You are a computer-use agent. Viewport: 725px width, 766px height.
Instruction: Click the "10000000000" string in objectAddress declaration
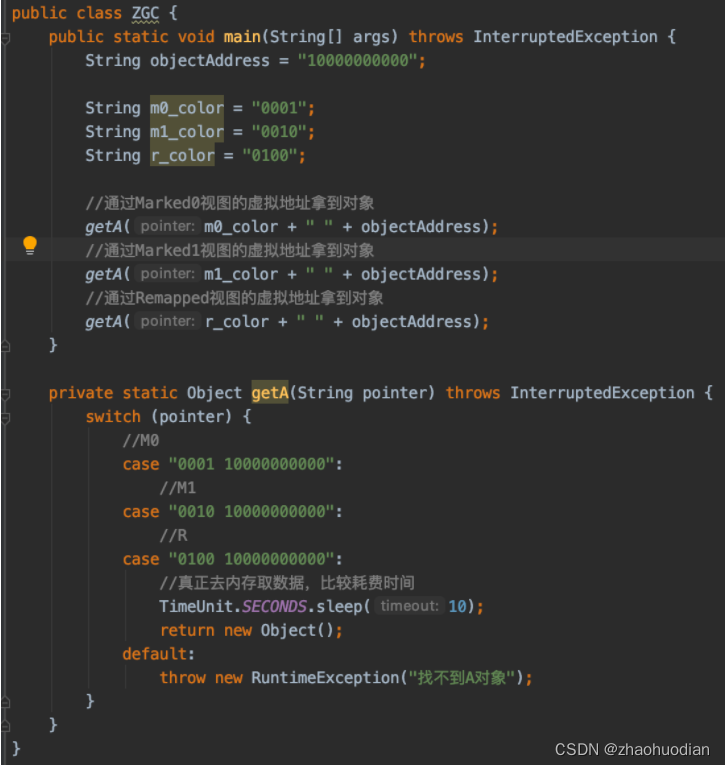pos(358,61)
